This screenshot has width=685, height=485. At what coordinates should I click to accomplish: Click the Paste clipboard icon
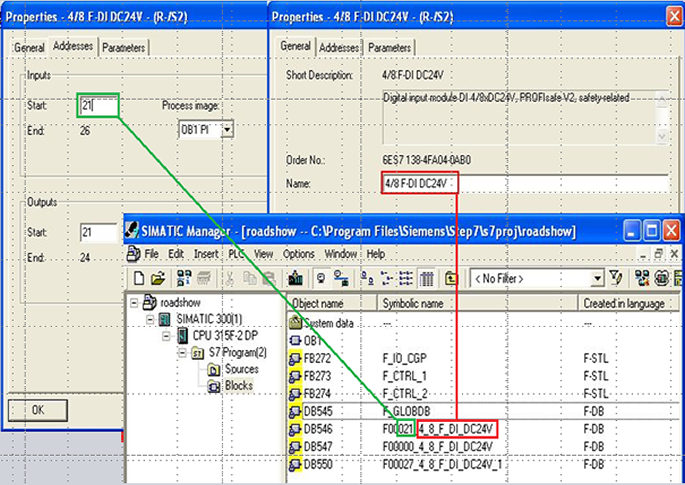pyautogui.click(x=270, y=278)
